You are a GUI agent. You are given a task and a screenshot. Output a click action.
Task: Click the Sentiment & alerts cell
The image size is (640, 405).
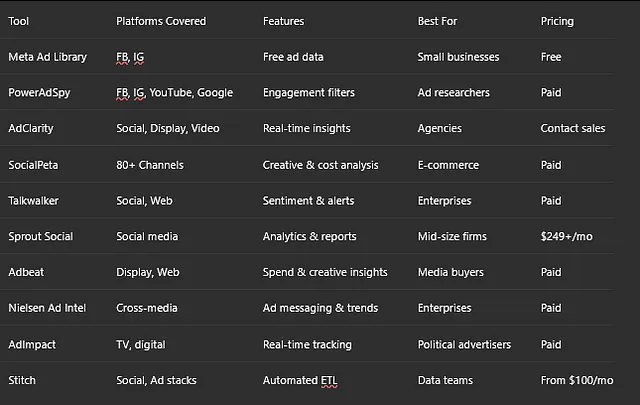(x=309, y=201)
